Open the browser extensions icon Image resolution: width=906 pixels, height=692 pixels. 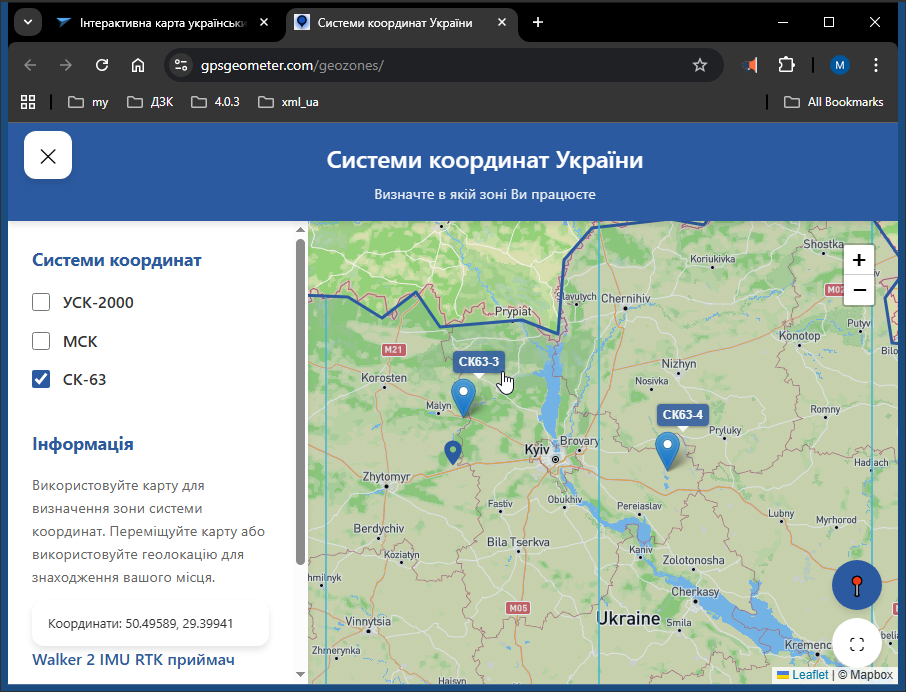tap(787, 64)
